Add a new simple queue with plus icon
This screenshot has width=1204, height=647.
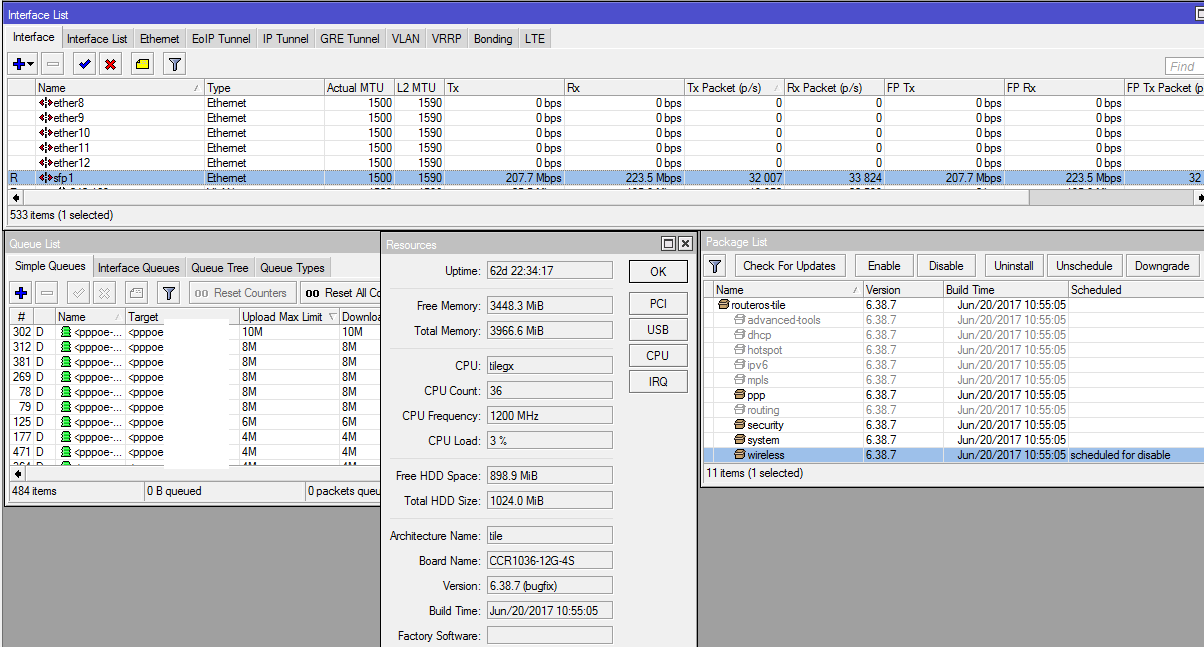pyautogui.click(x=21, y=293)
